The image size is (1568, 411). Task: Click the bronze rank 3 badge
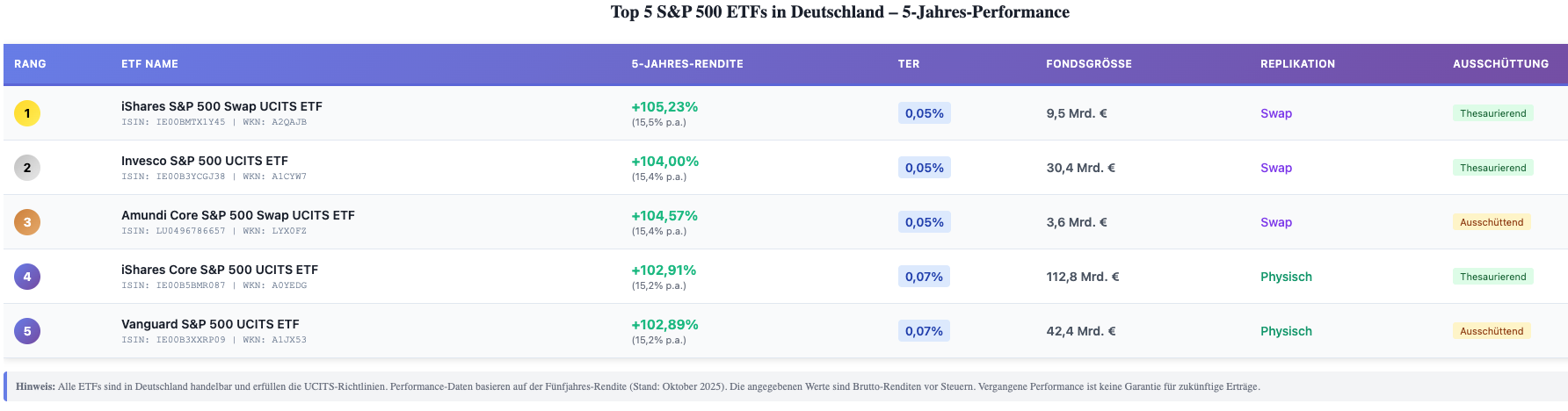pyautogui.click(x=27, y=222)
